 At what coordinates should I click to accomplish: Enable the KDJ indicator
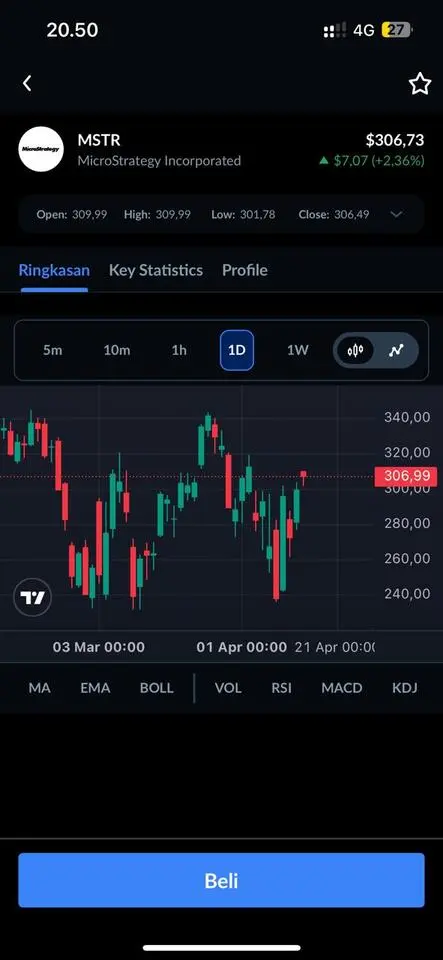(x=404, y=688)
